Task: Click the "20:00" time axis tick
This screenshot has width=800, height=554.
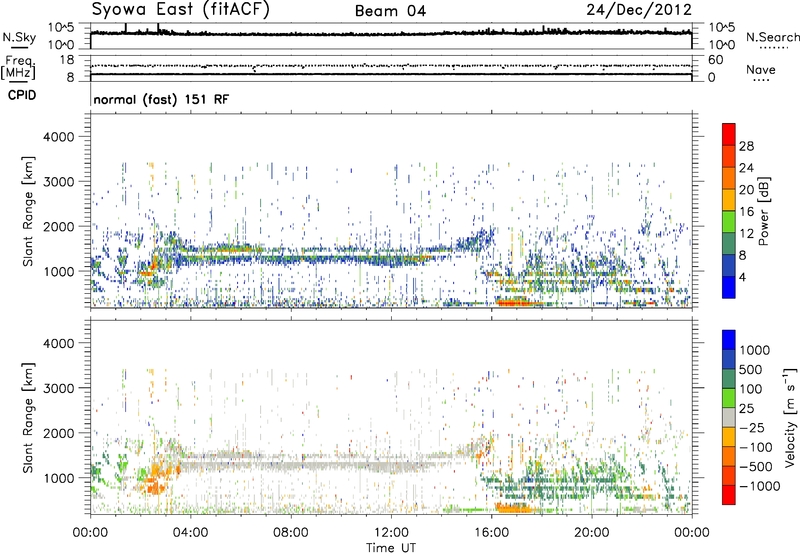Action: pos(591,533)
